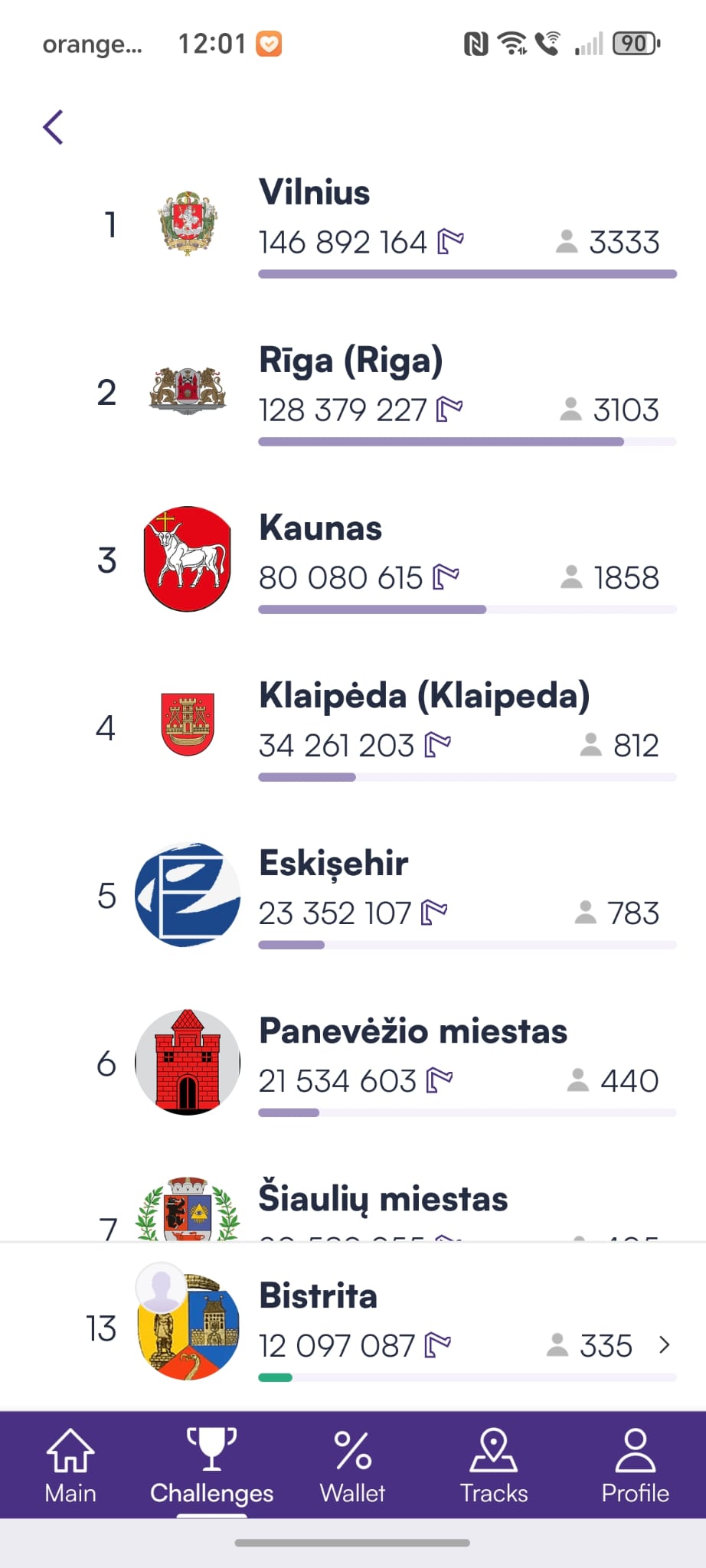Select the Challenges trophy tab
Image resolution: width=706 pixels, height=1568 pixels.
[211, 1464]
